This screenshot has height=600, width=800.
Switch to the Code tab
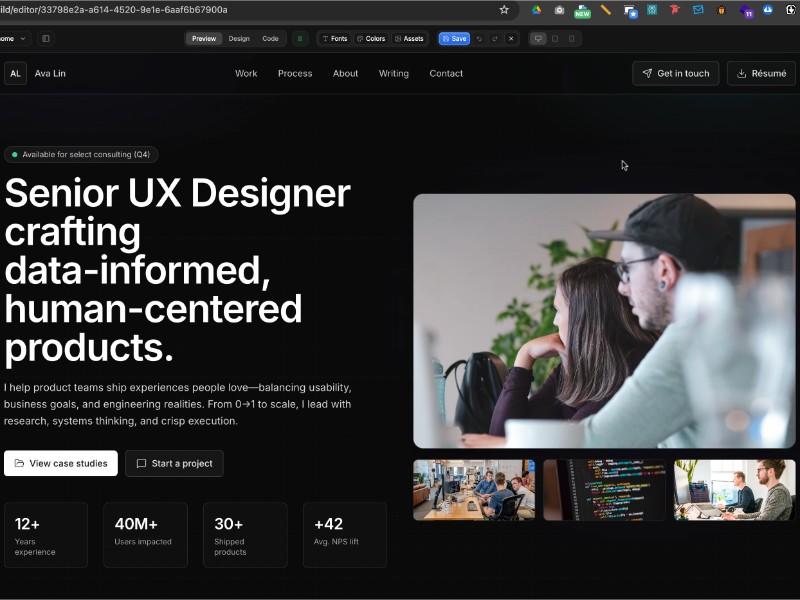click(x=270, y=39)
